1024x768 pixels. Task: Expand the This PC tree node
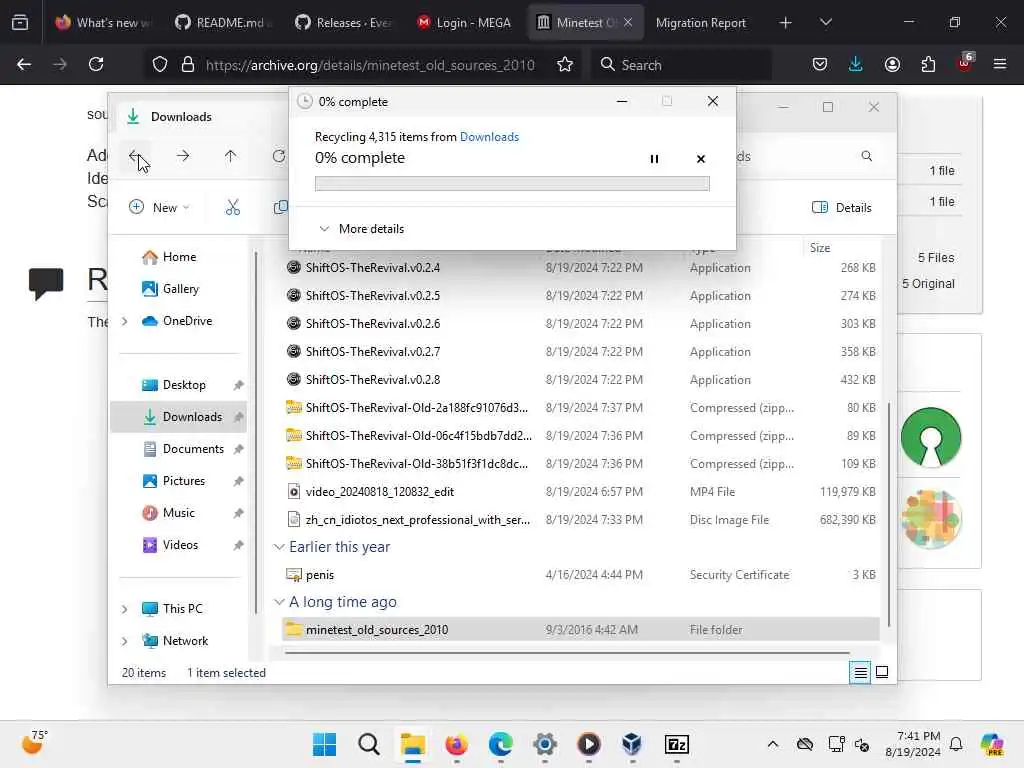point(125,609)
